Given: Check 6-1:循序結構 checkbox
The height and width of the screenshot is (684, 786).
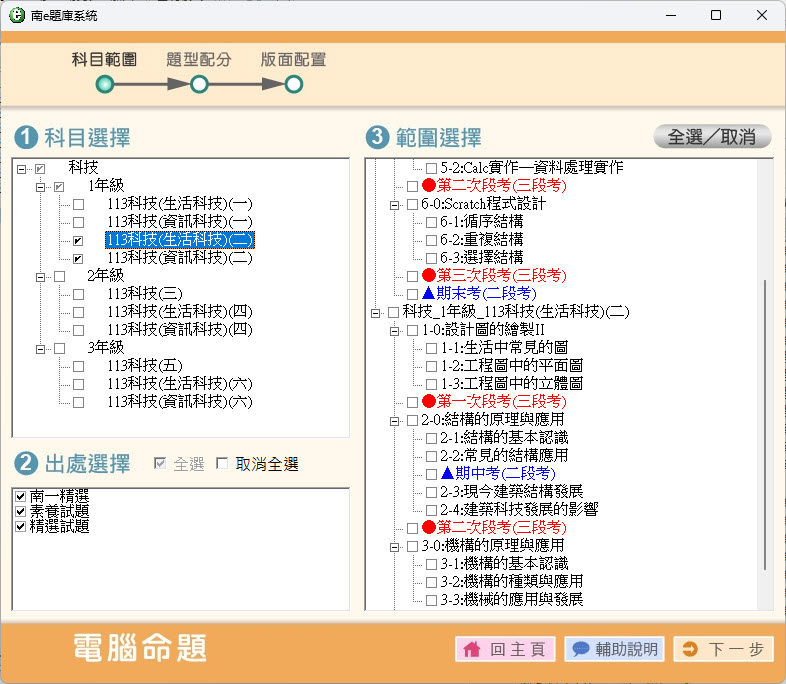Looking at the screenshot, I should click(431, 222).
